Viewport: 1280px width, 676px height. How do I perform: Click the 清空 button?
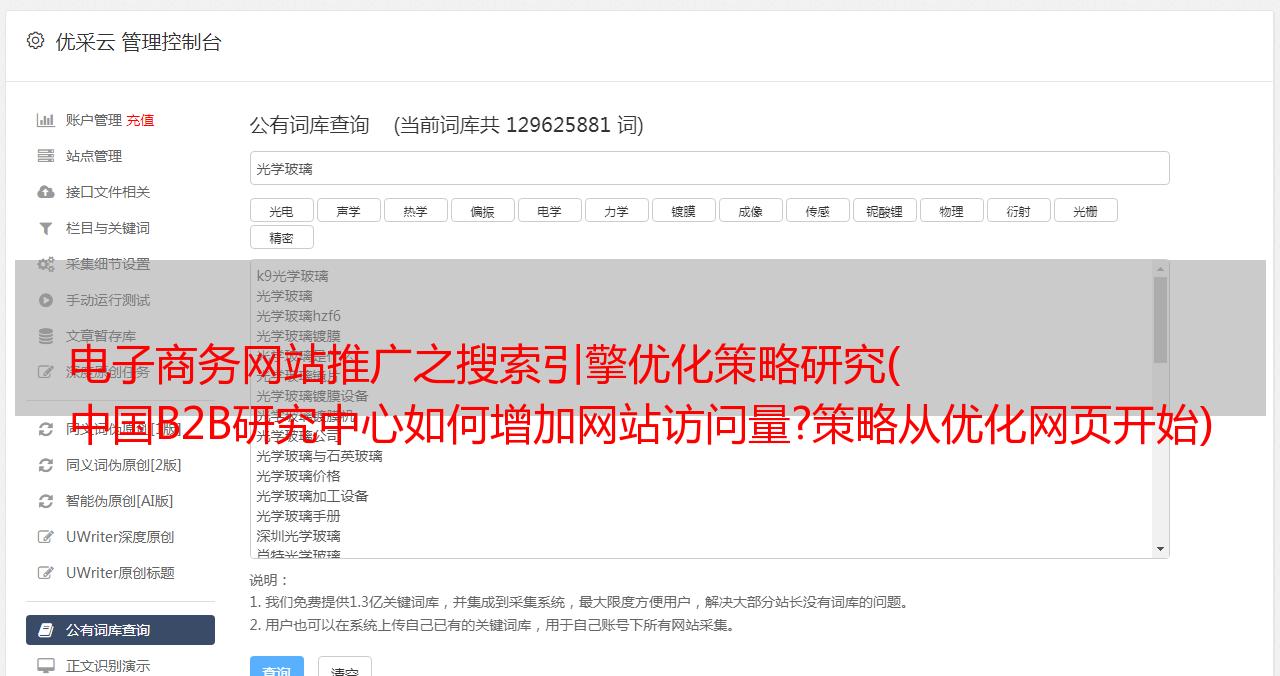[345, 668]
